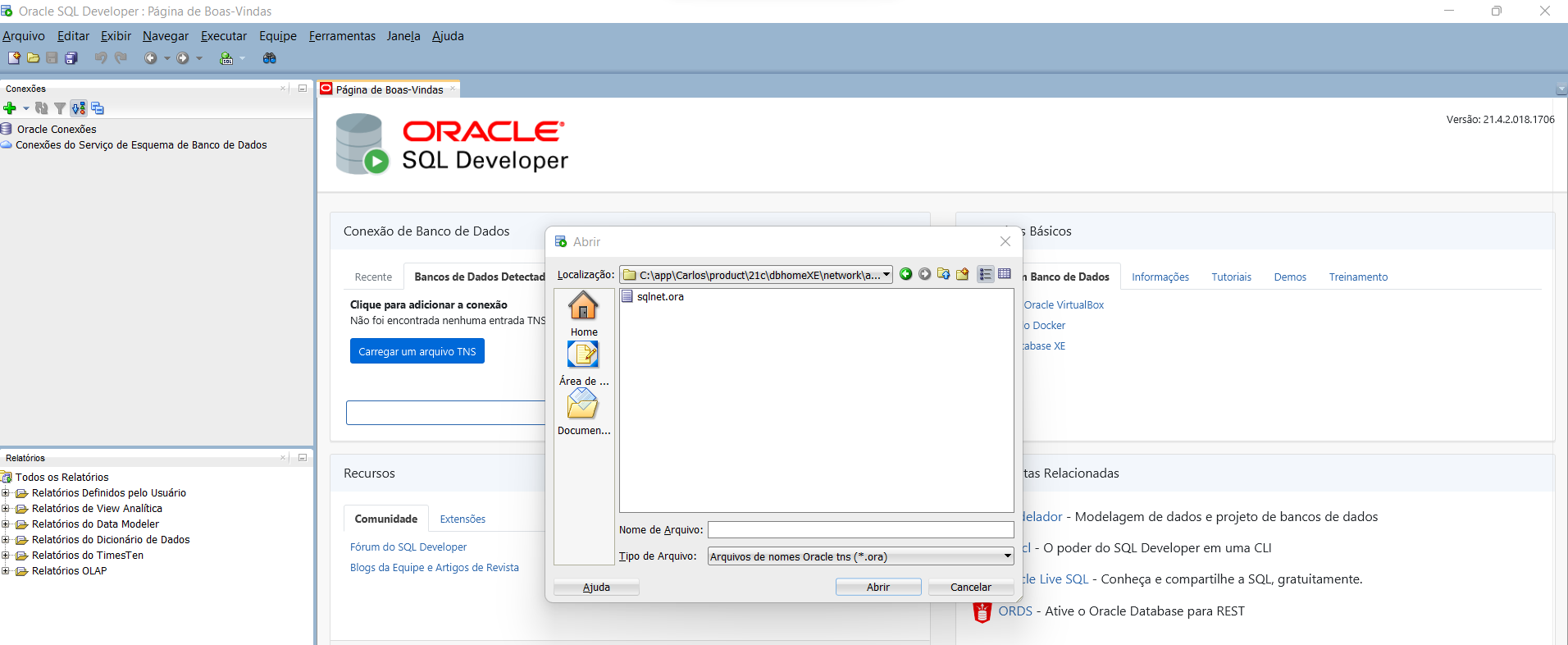Viewport: 1568px width, 645px height.
Task: Switch to List view in Abrir dialog
Action: [986, 274]
